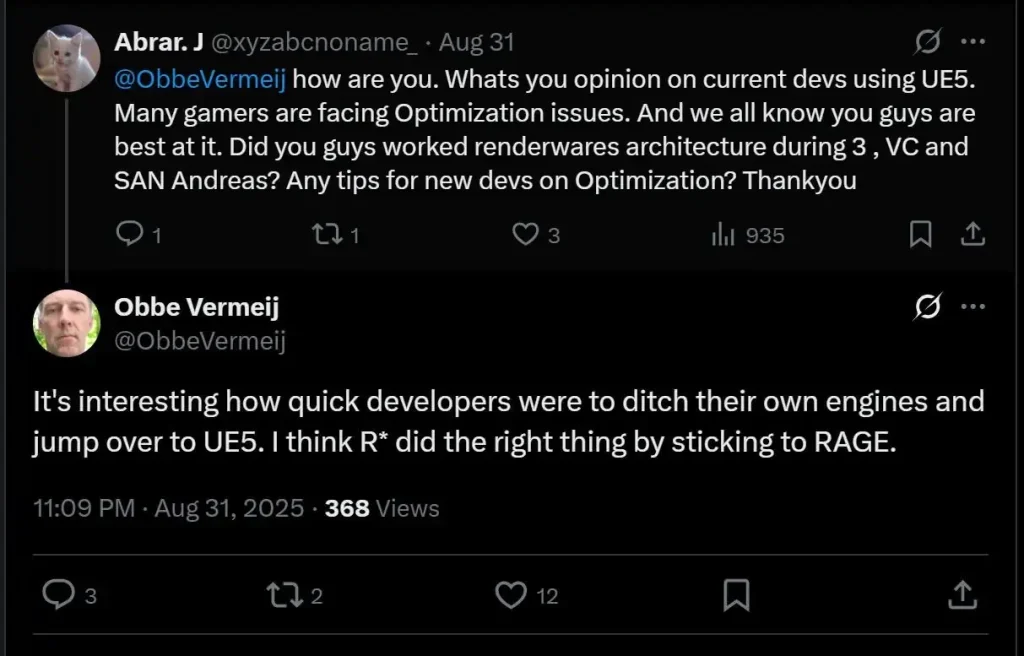Click Obbe Vermeij's profile picture
Image resolution: width=1024 pixels, height=656 pixels.
(x=67, y=323)
